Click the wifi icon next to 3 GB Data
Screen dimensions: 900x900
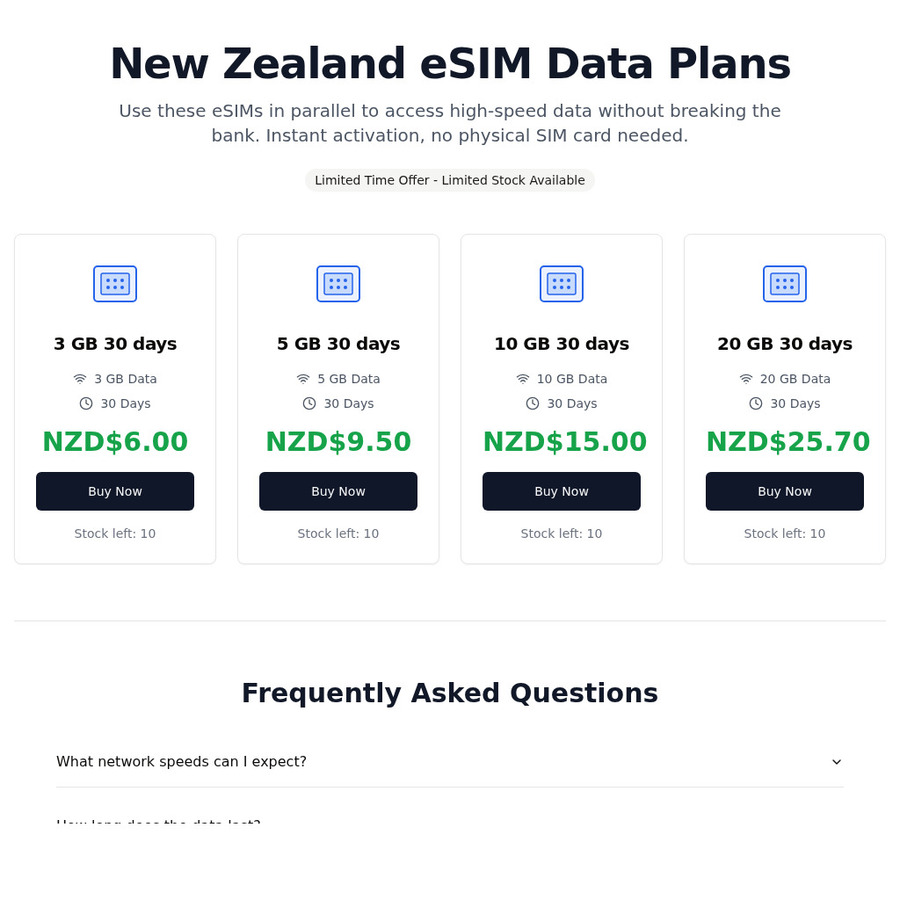coord(79,379)
